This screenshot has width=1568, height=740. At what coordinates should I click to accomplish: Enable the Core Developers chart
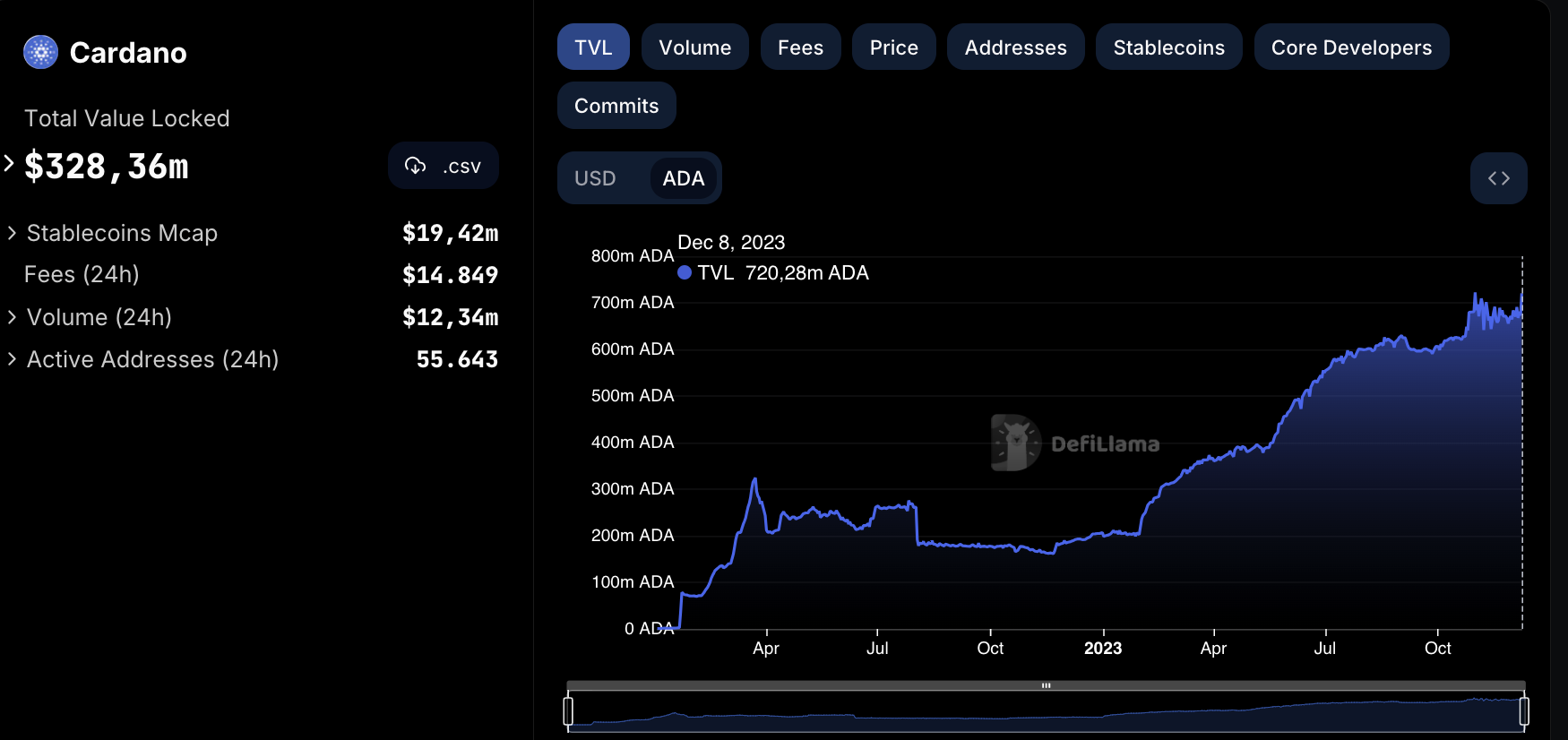click(x=1351, y=47)
